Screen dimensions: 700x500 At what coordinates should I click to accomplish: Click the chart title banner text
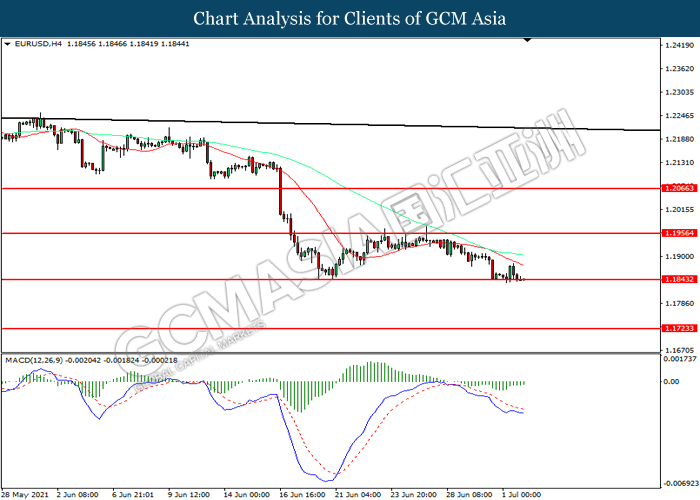pyautogui.click(x=350, y=18)
